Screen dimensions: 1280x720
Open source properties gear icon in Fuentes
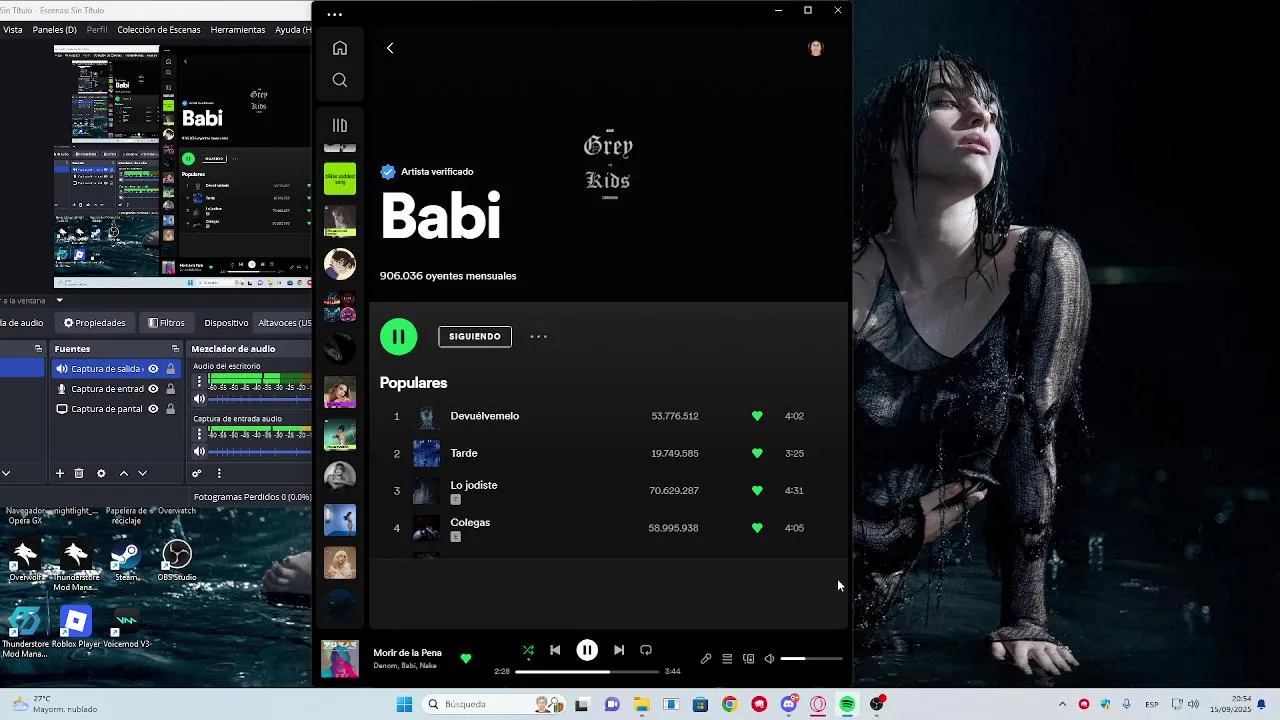point(101,473)
